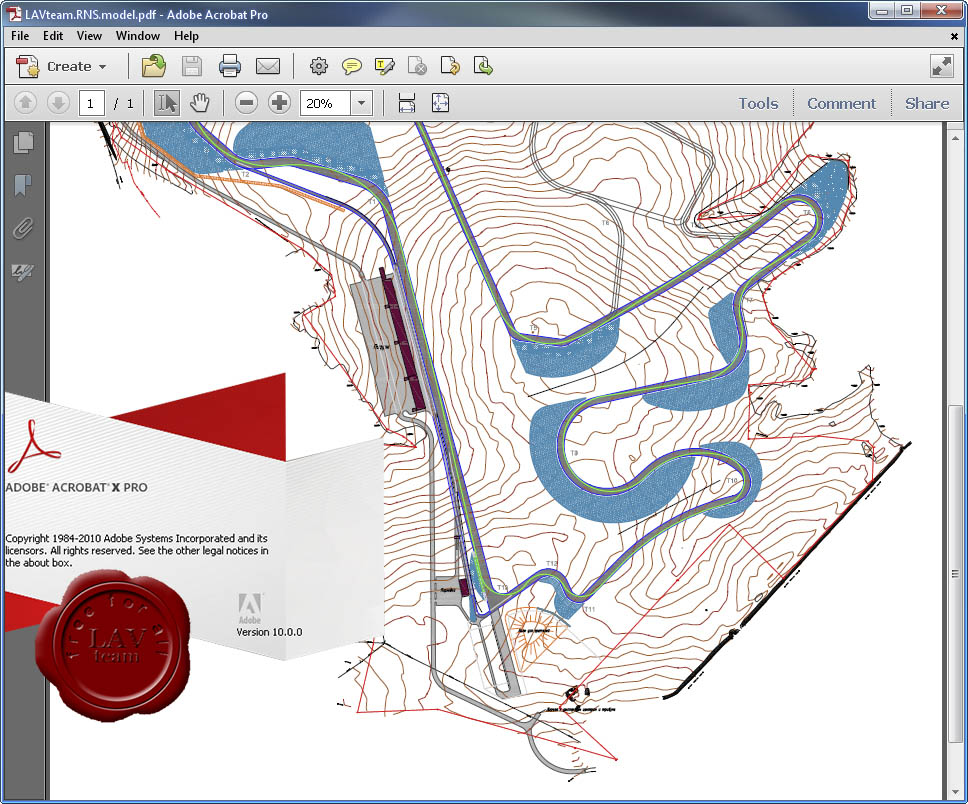Click the fit width scrolling icon
Screen dimensions: 968x804
[406, 103]
